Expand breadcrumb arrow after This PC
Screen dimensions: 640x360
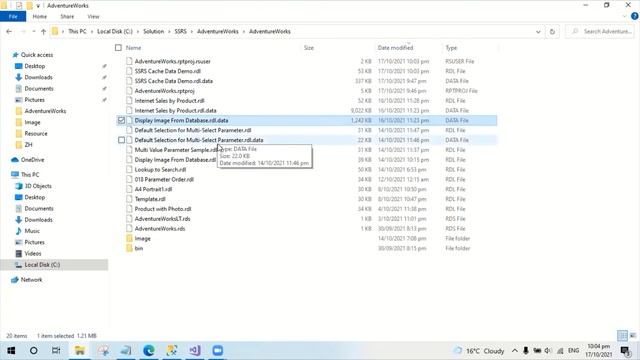tap(91, 31)
